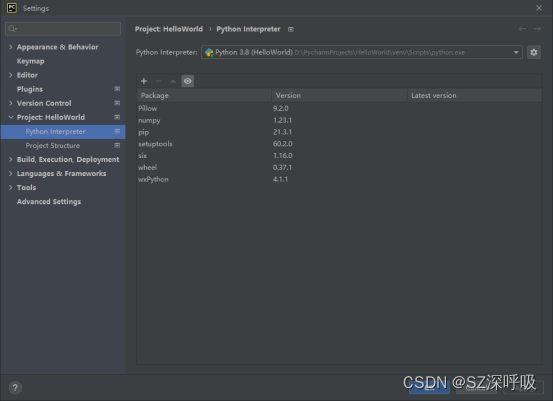Click the upgrade package arrow icon
This screenshot has height=401, width=553.
(x=173, y=81)
